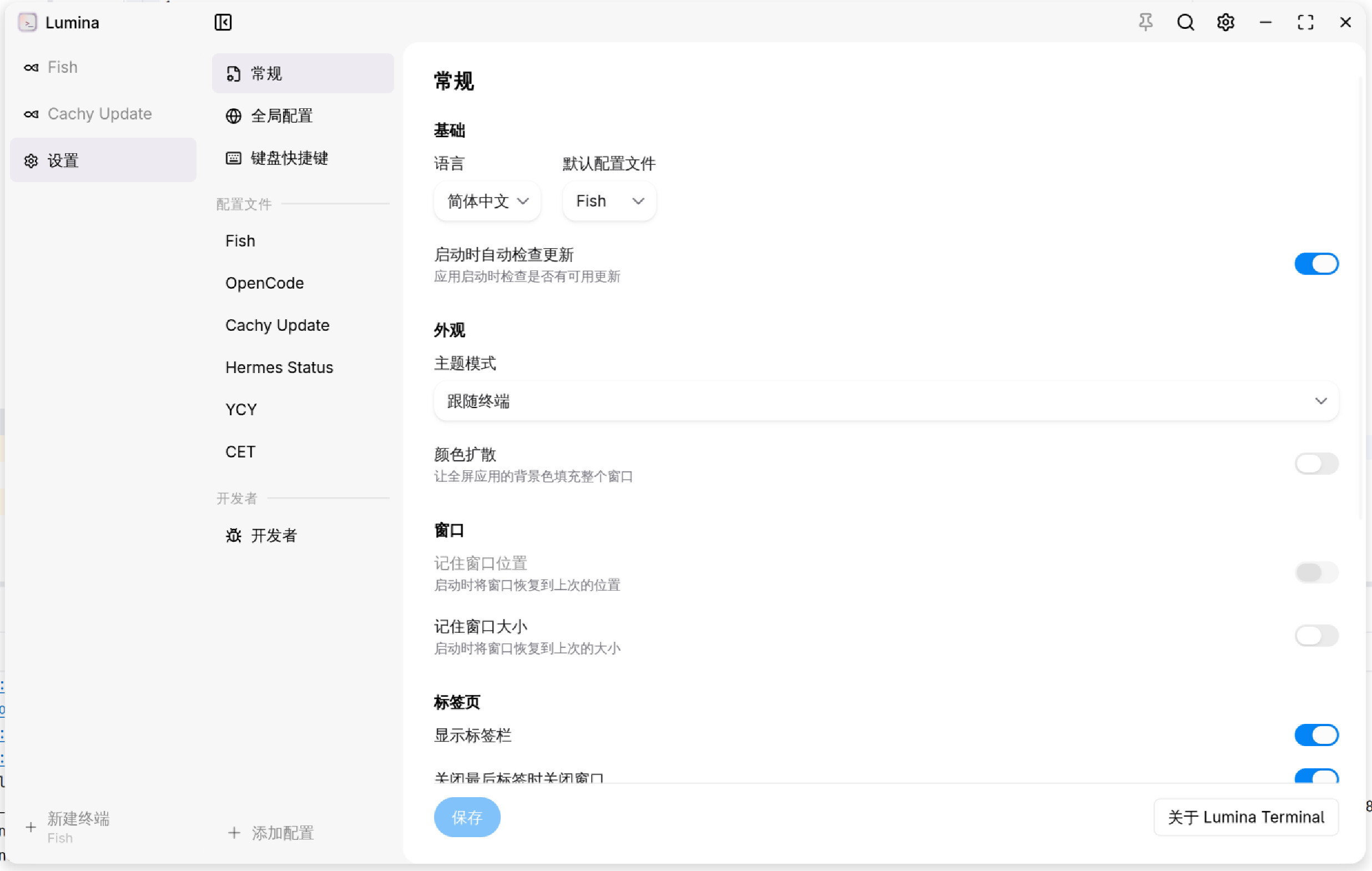Screen dimensions: 1372x871
Task: Open 关于 Lumina Terminal
Action: point(1246,817)
